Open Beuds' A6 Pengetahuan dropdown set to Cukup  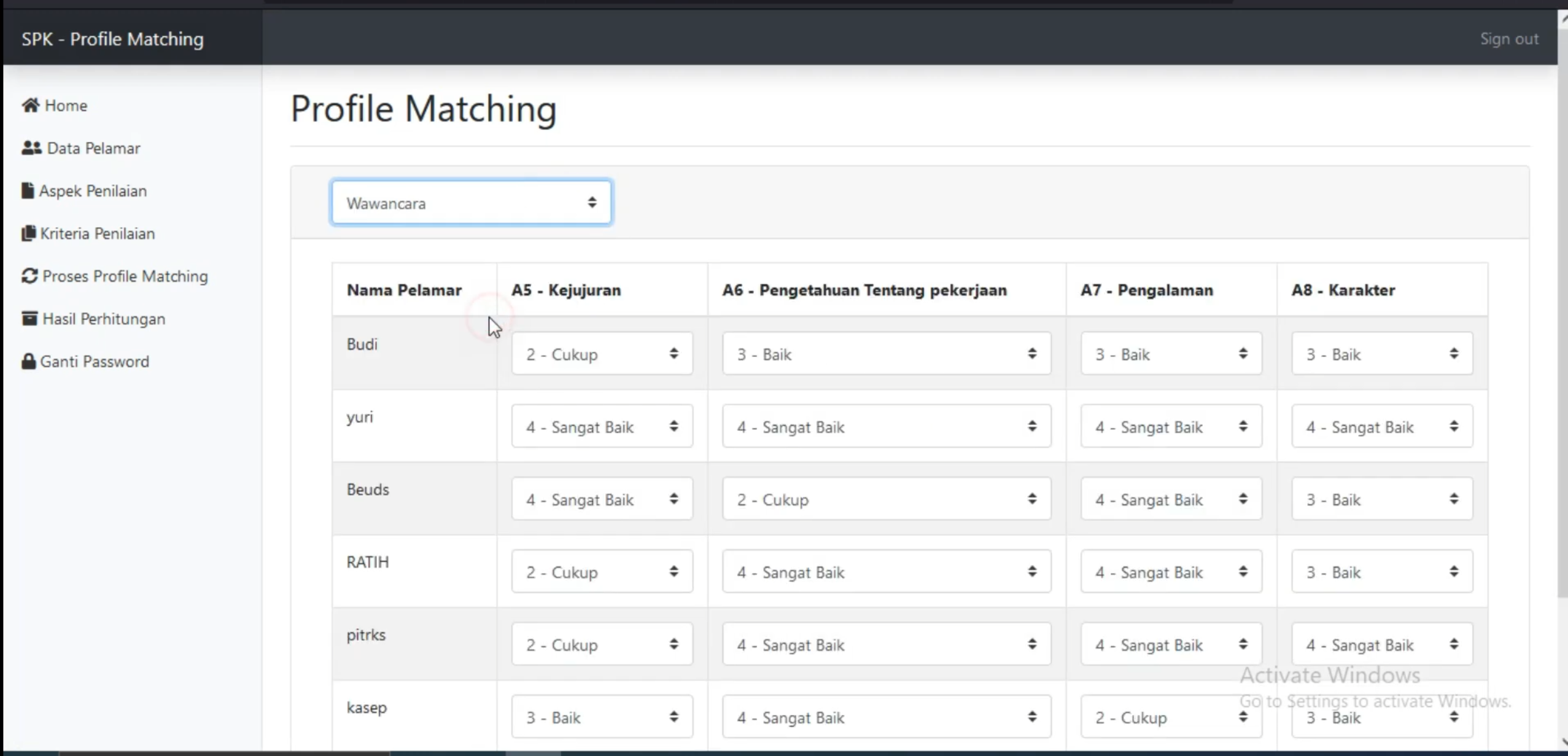click(x=887, y=499)
